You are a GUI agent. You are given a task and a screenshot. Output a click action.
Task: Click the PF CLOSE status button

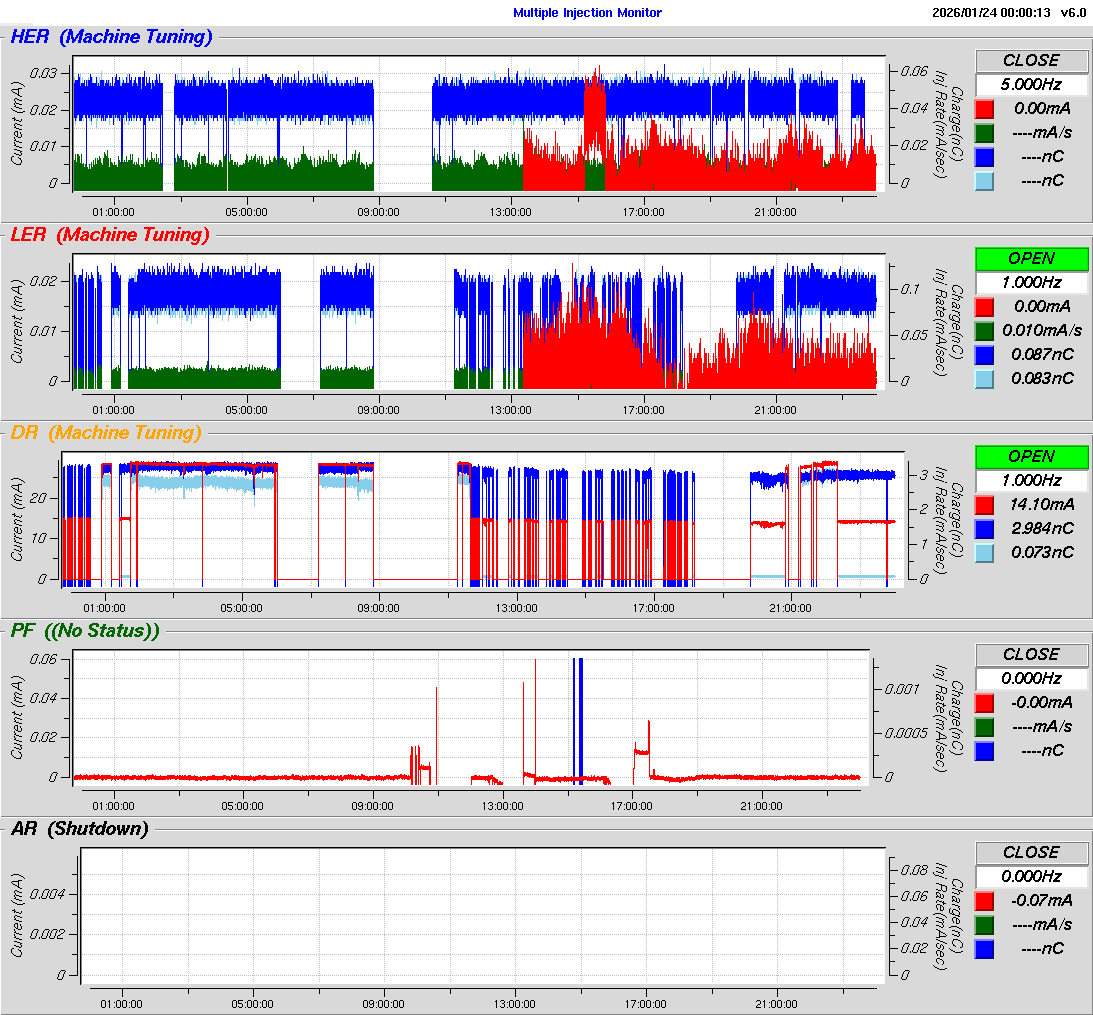[1031, 655]
